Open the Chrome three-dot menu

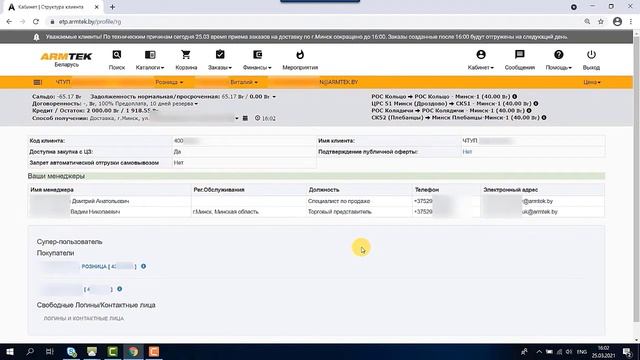[631, 22]
